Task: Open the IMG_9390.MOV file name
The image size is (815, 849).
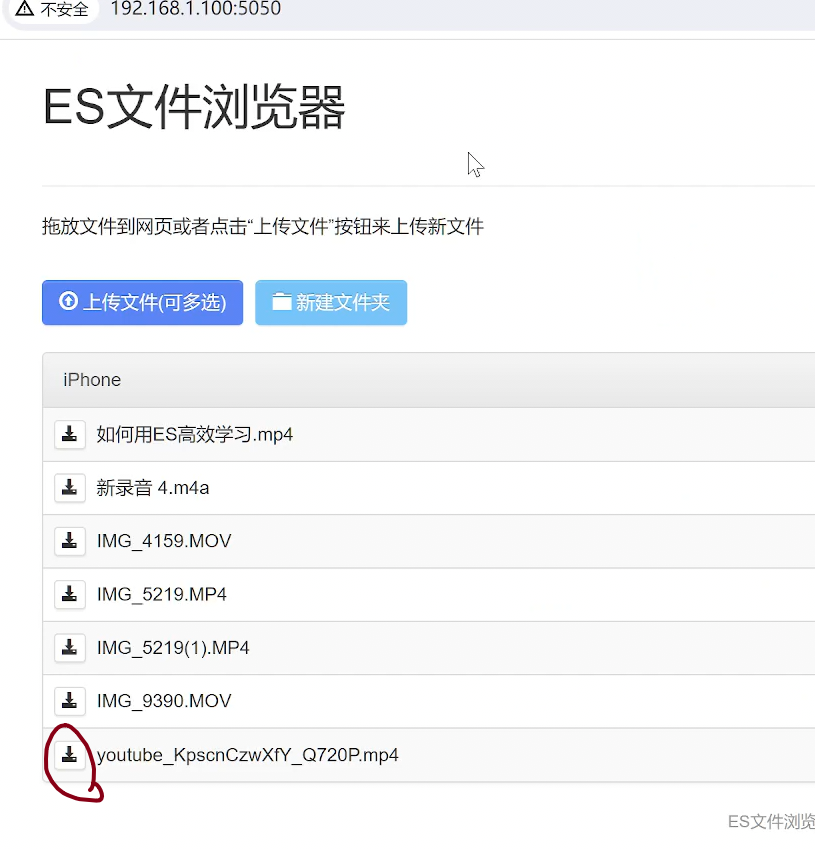Action: pos(163,701)
